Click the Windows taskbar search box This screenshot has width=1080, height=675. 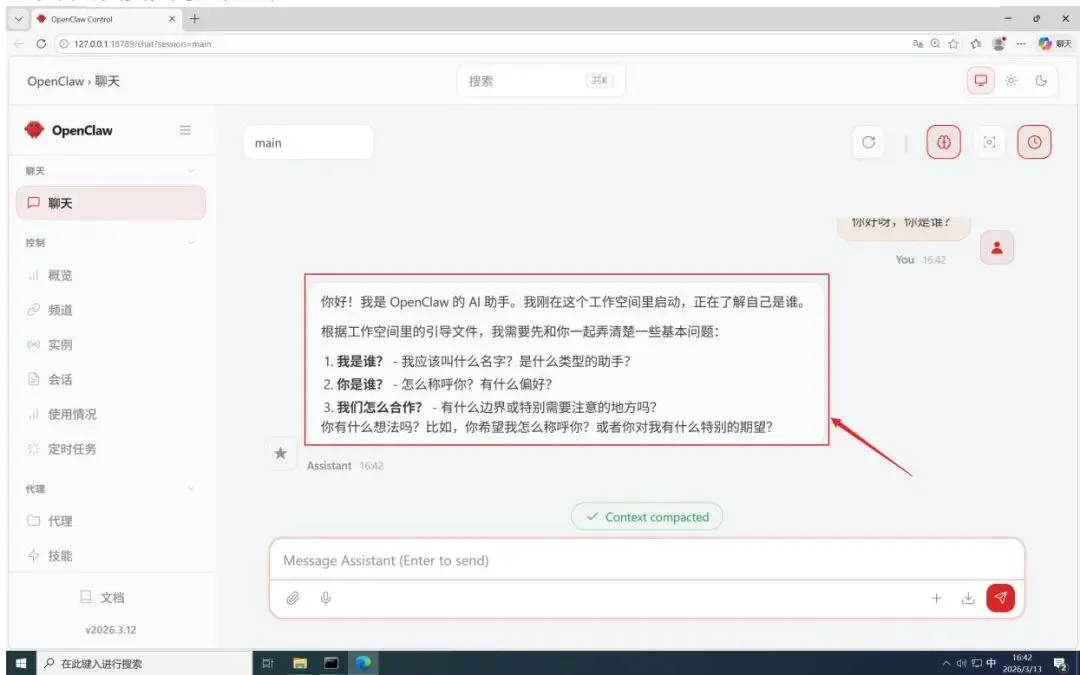tap(143, 663)
